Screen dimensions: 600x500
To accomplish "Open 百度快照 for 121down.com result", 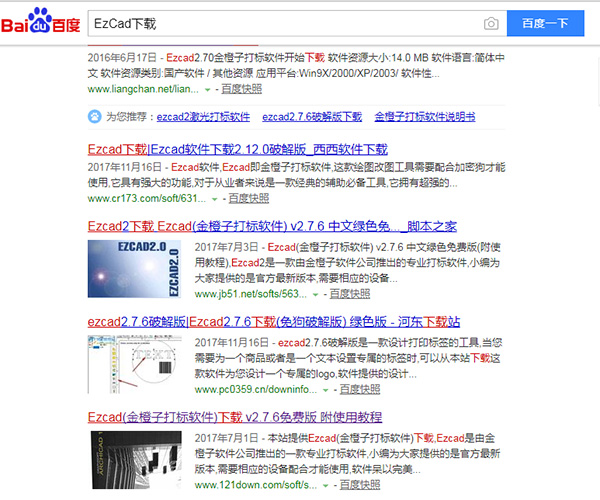I will point(360,485).
